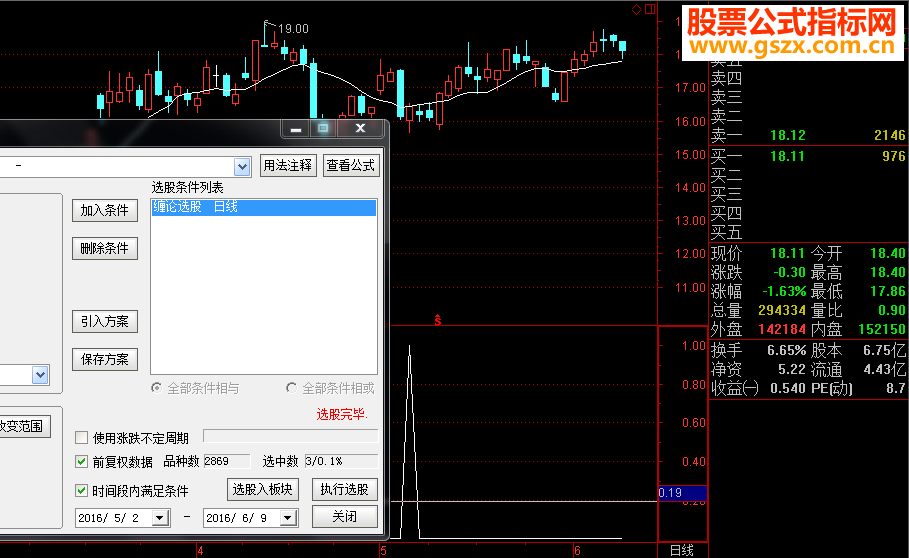This screenshot has width=909, height=558.
Task: Uncheck 时间段内满足条件 checkbox
Action: (82, 491)
